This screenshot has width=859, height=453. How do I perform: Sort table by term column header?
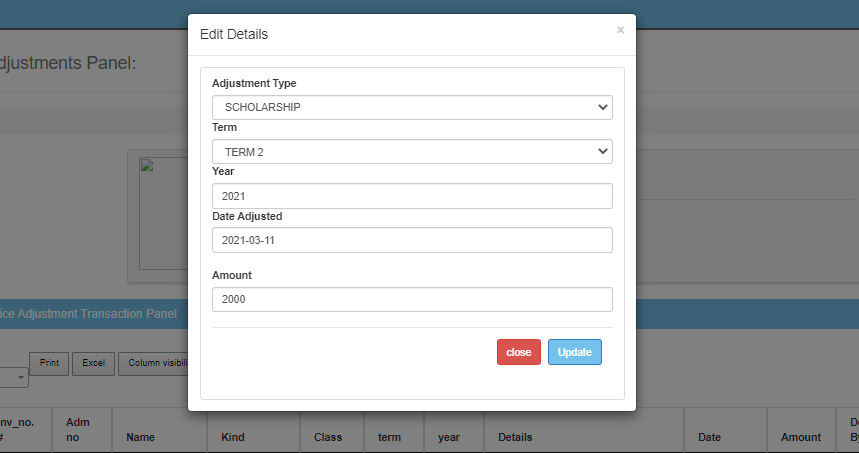(x=389, y=437)
